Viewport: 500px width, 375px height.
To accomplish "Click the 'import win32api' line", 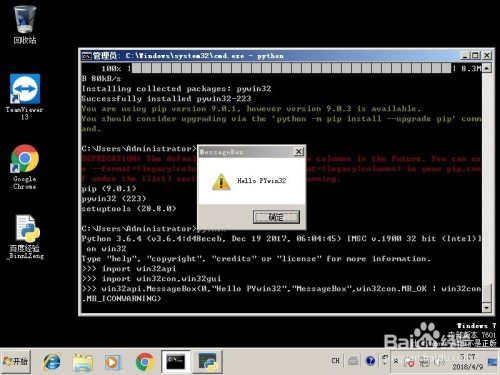I will tap(129, 269).
